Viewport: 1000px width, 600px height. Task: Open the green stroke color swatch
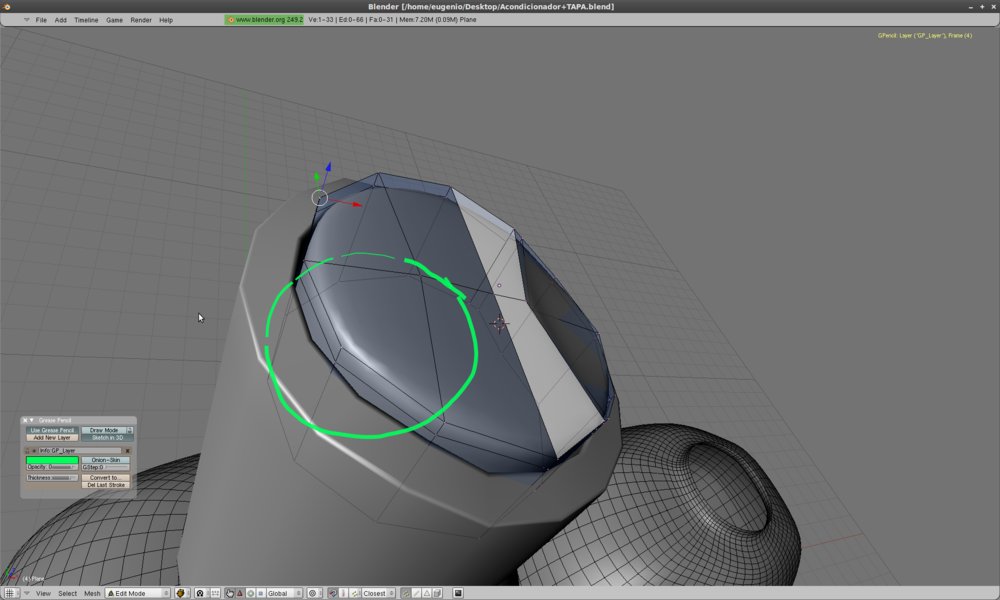52,460
